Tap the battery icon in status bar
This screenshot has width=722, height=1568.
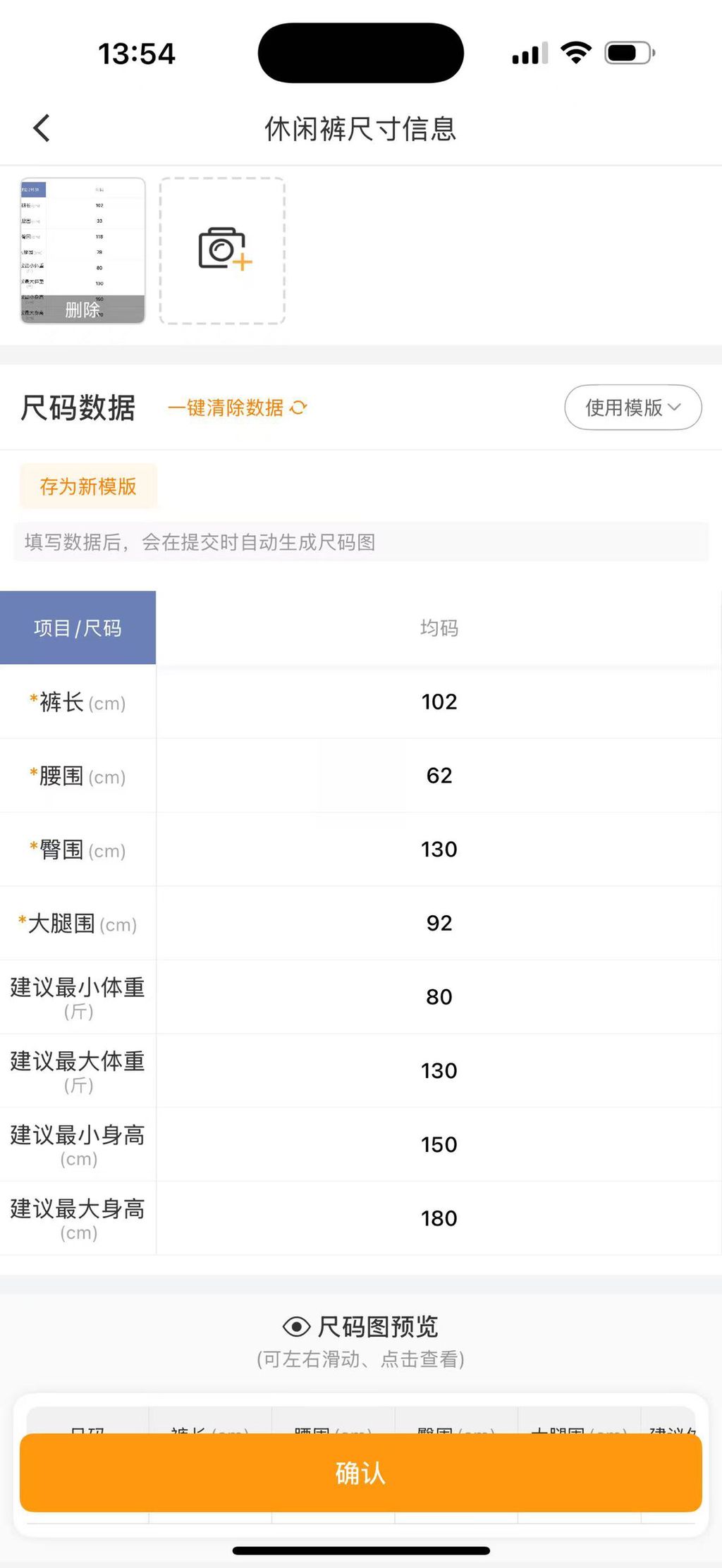629,54
